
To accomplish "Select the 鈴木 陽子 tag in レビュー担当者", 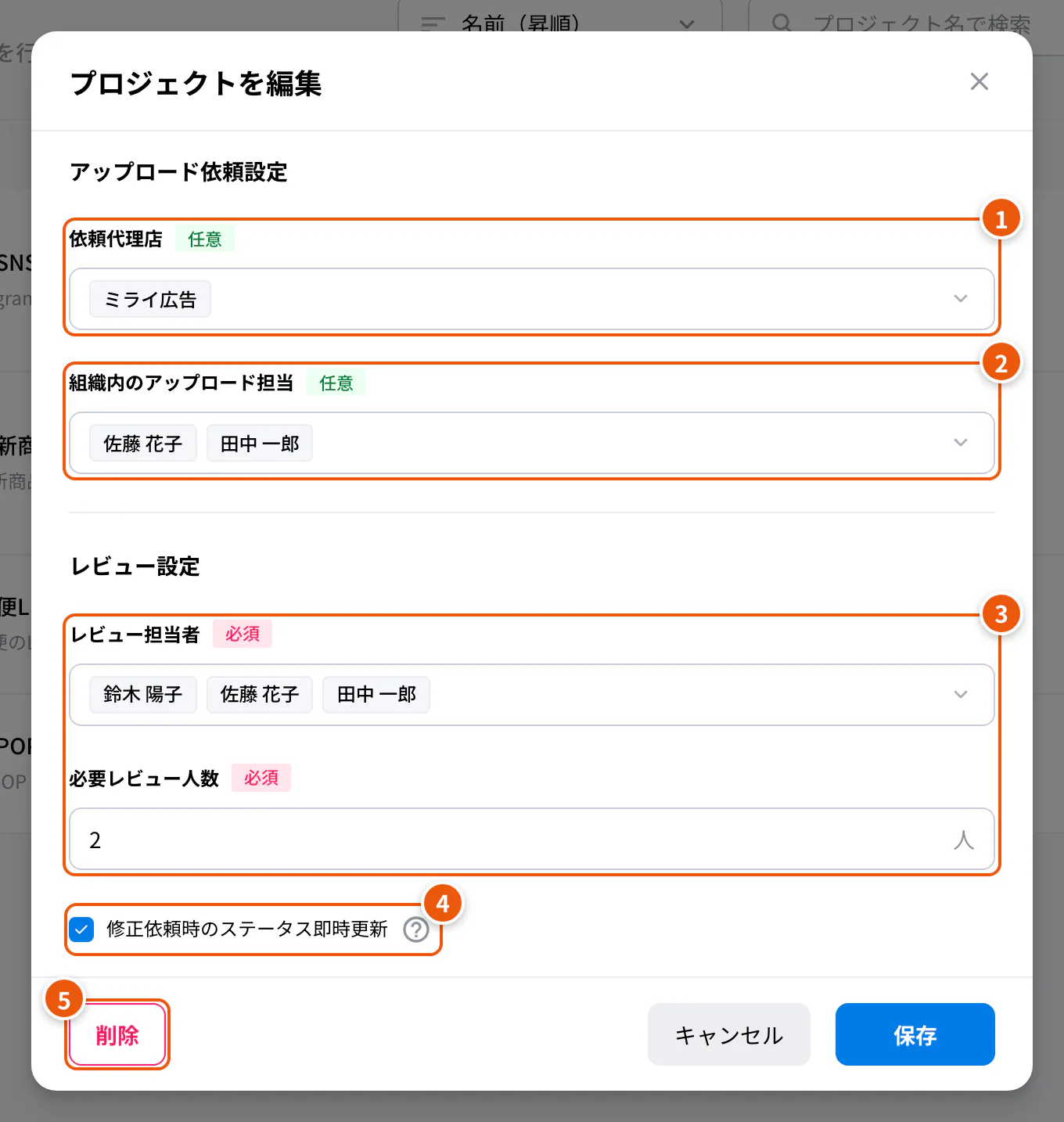I will pos(143,695).
